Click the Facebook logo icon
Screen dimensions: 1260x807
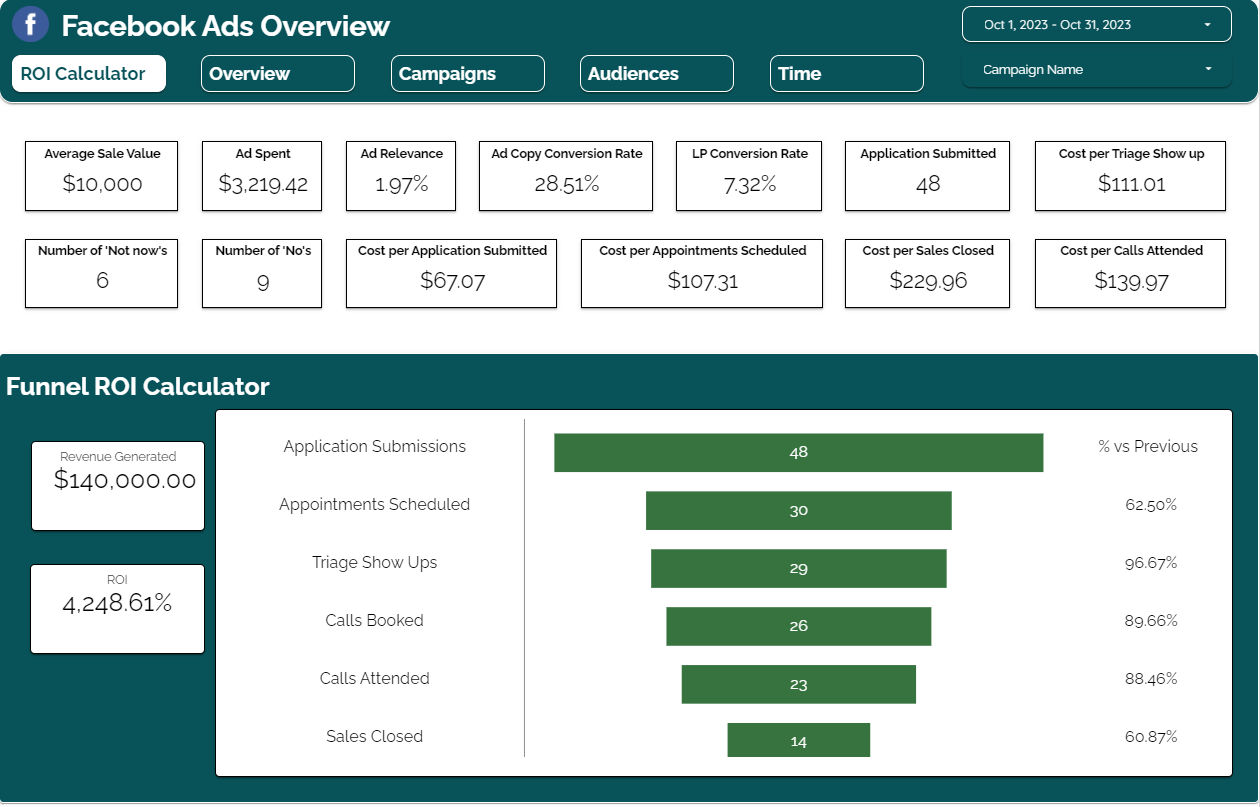click(31, 23)
